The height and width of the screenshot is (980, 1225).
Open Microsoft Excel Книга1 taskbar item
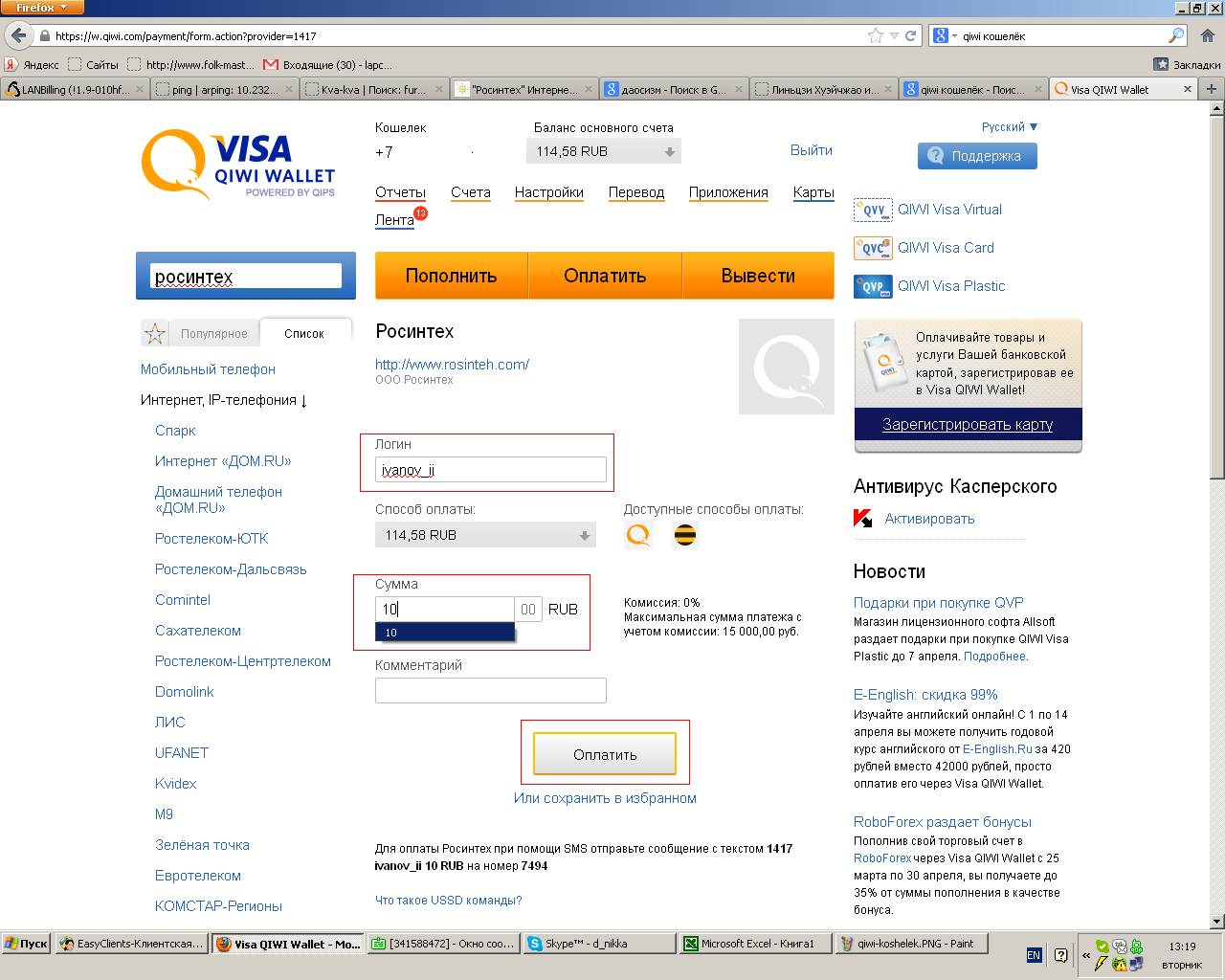coord(755,944)
